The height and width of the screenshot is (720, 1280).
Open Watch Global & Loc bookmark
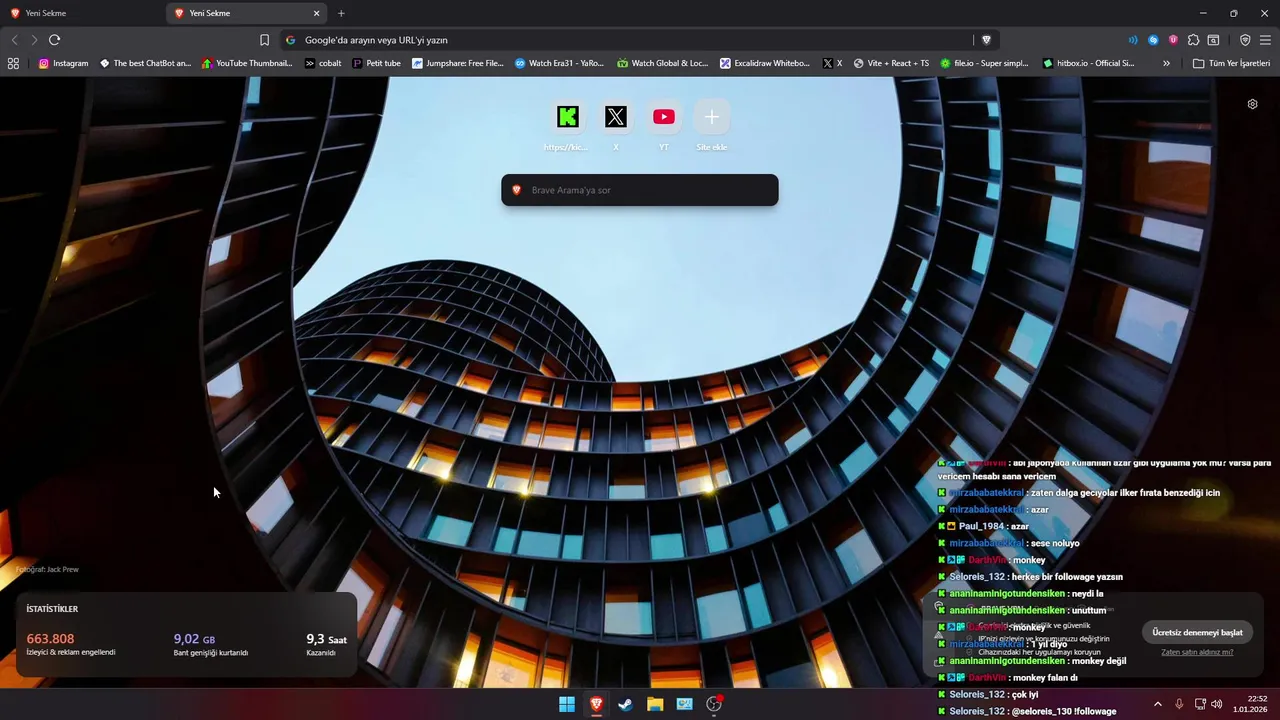pos(662,63)
